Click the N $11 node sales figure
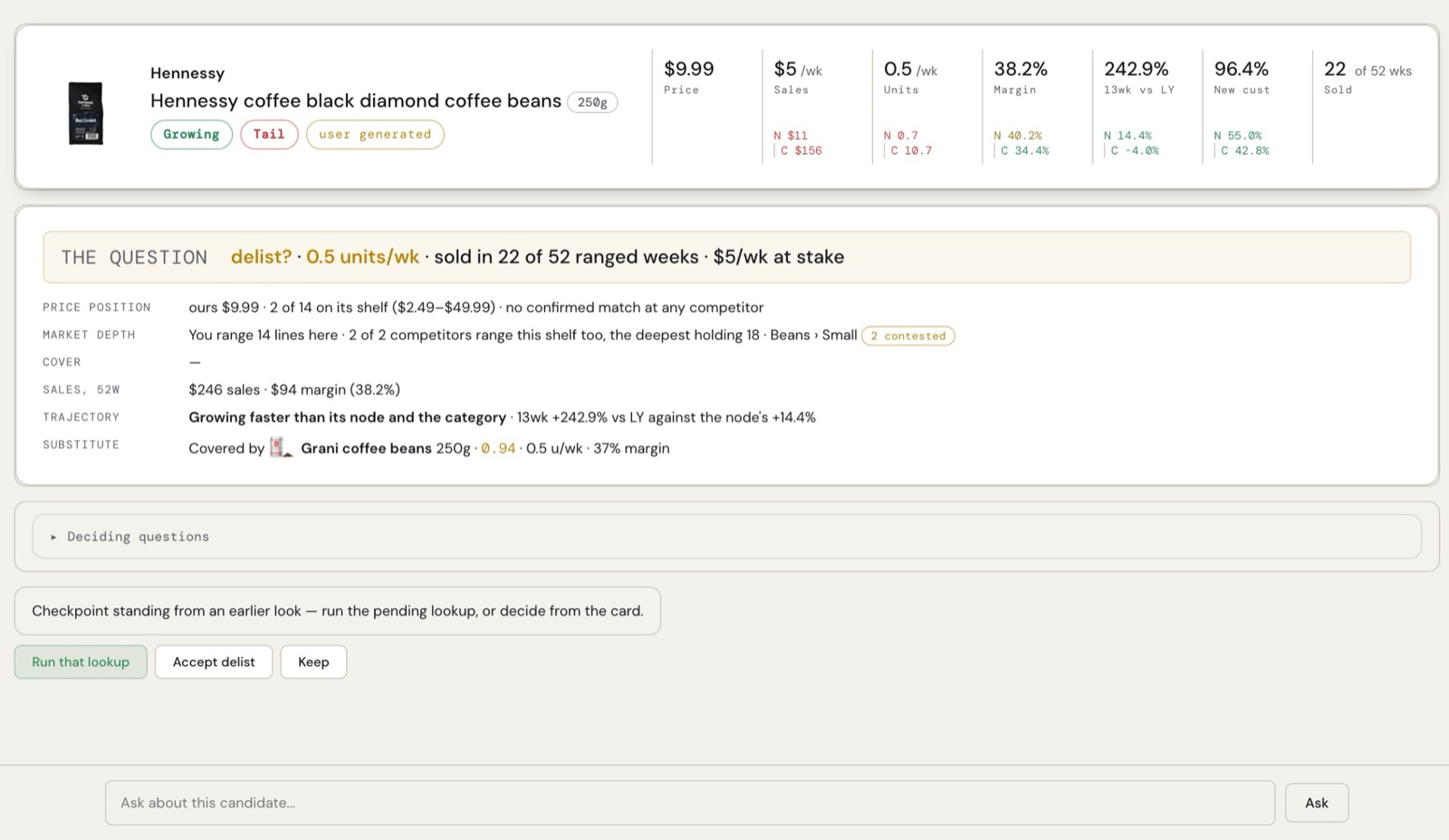1449x840 pixels. (791, 135)
